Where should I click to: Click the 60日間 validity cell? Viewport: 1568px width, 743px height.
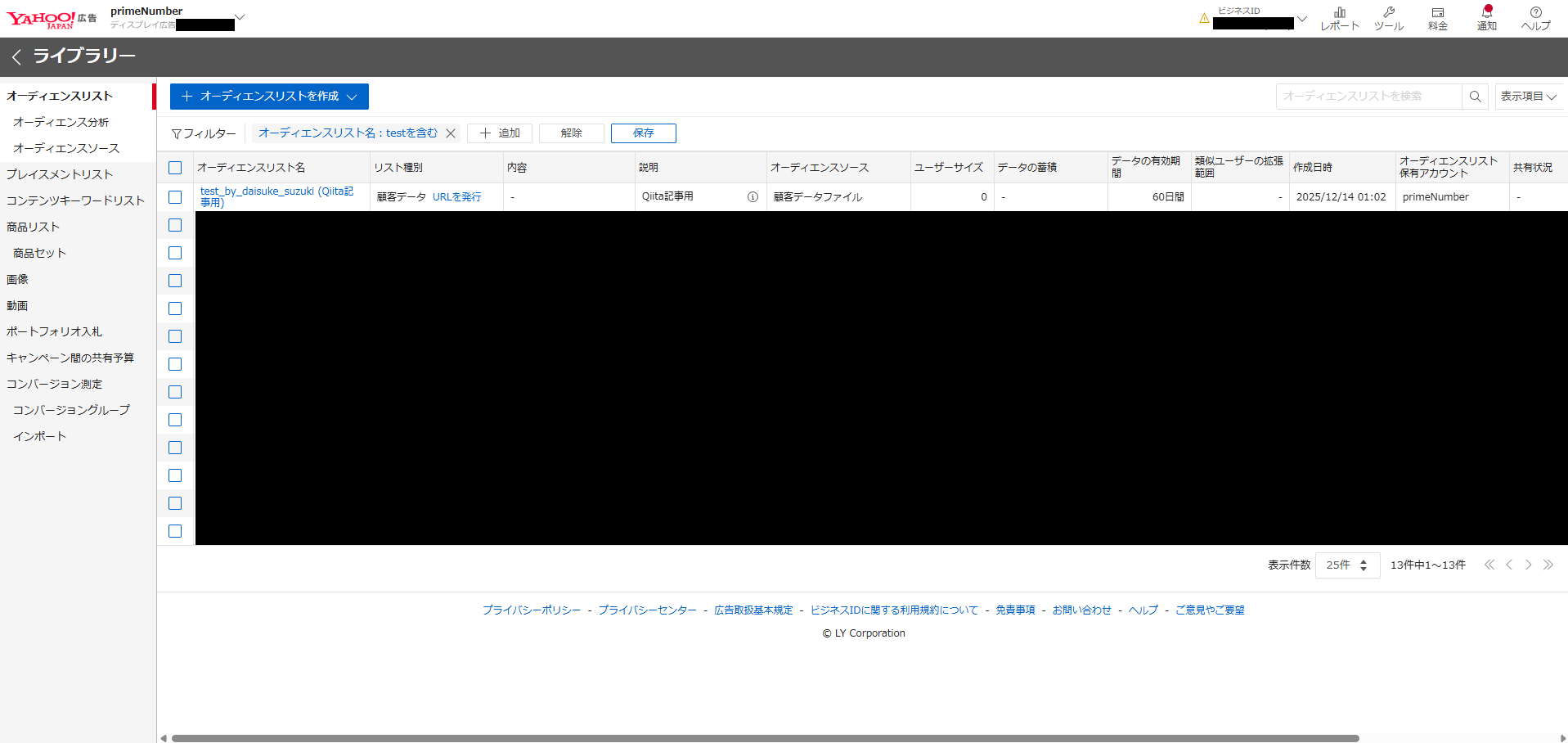pyautogui.click(x=1149, y=197)
